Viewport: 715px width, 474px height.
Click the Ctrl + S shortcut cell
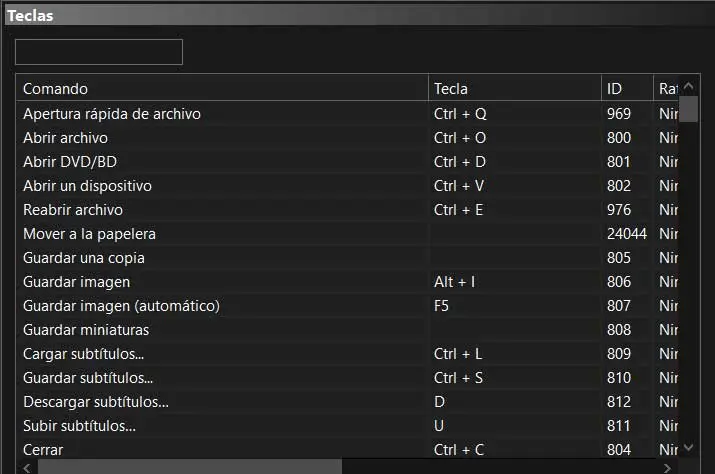click(x=459, y=378)
